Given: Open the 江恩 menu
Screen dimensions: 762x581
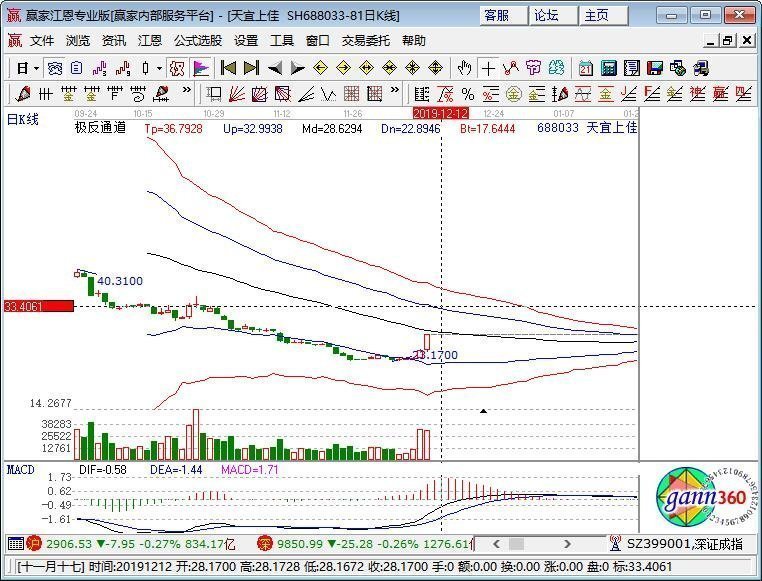Looking at the screenshot, I should 150,41.
